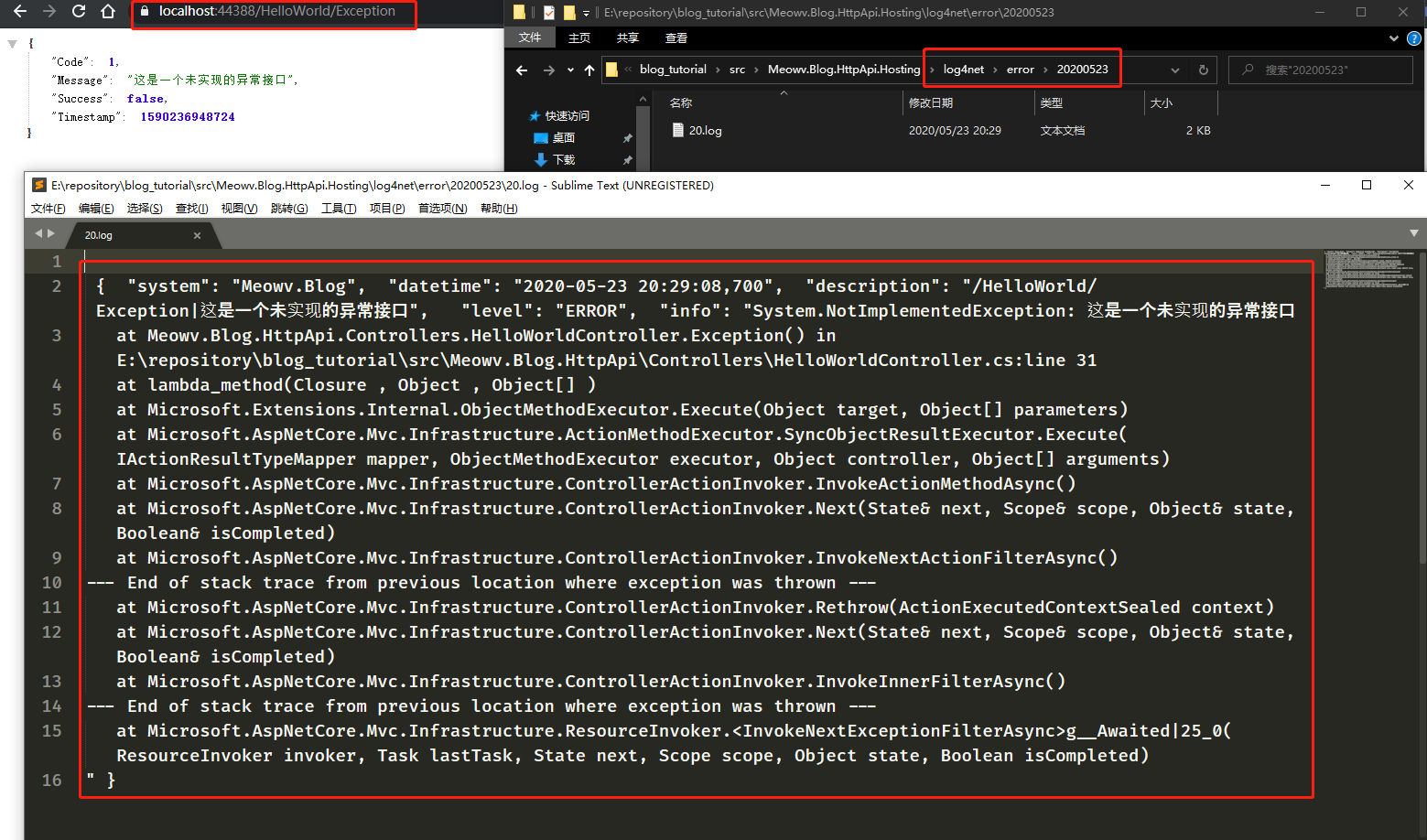Go to previous tab with left arrow

click(x=38, y=233)
